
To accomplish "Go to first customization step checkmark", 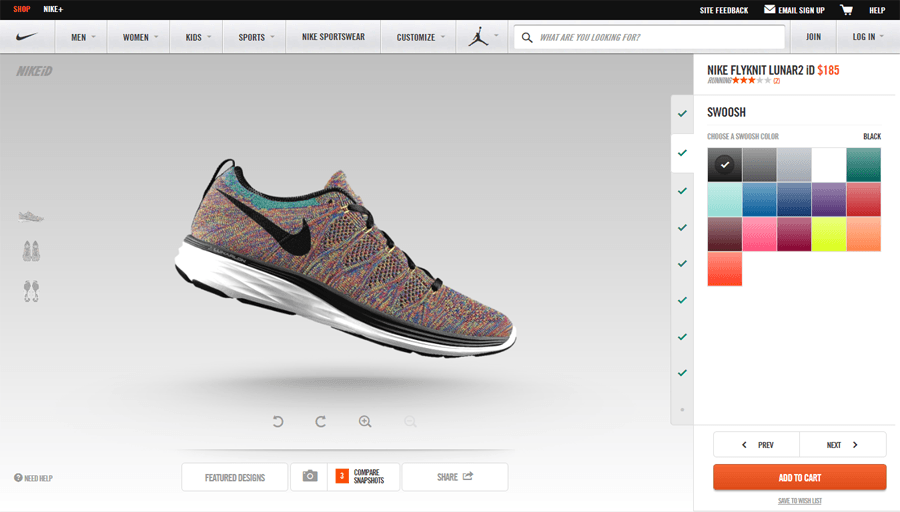I will (x=682, y=114).
